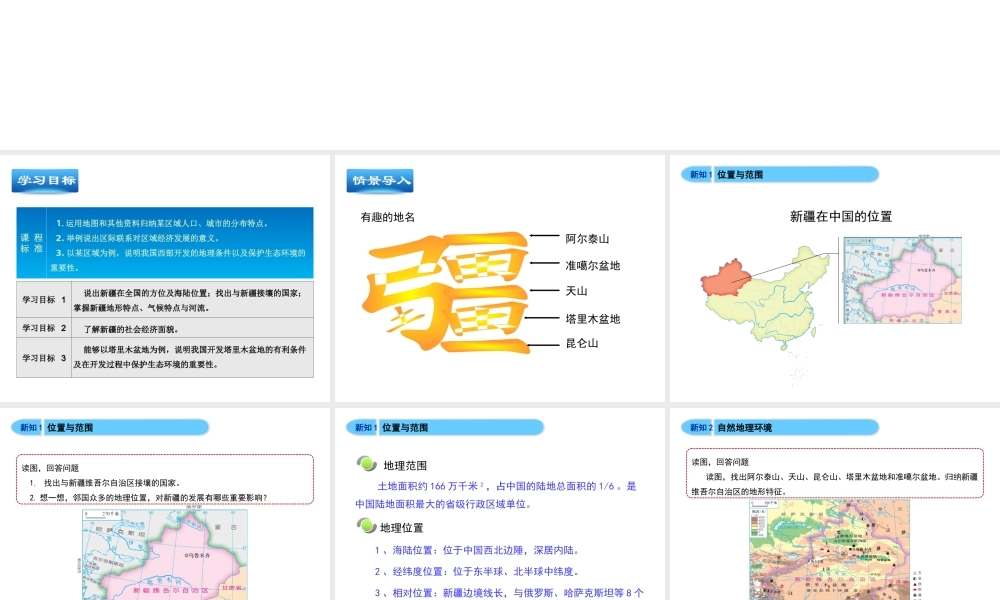The height and width of the screenshot is (600, 1000).
Task: Select the 情景导入 title badge
Action: (380, 180)
